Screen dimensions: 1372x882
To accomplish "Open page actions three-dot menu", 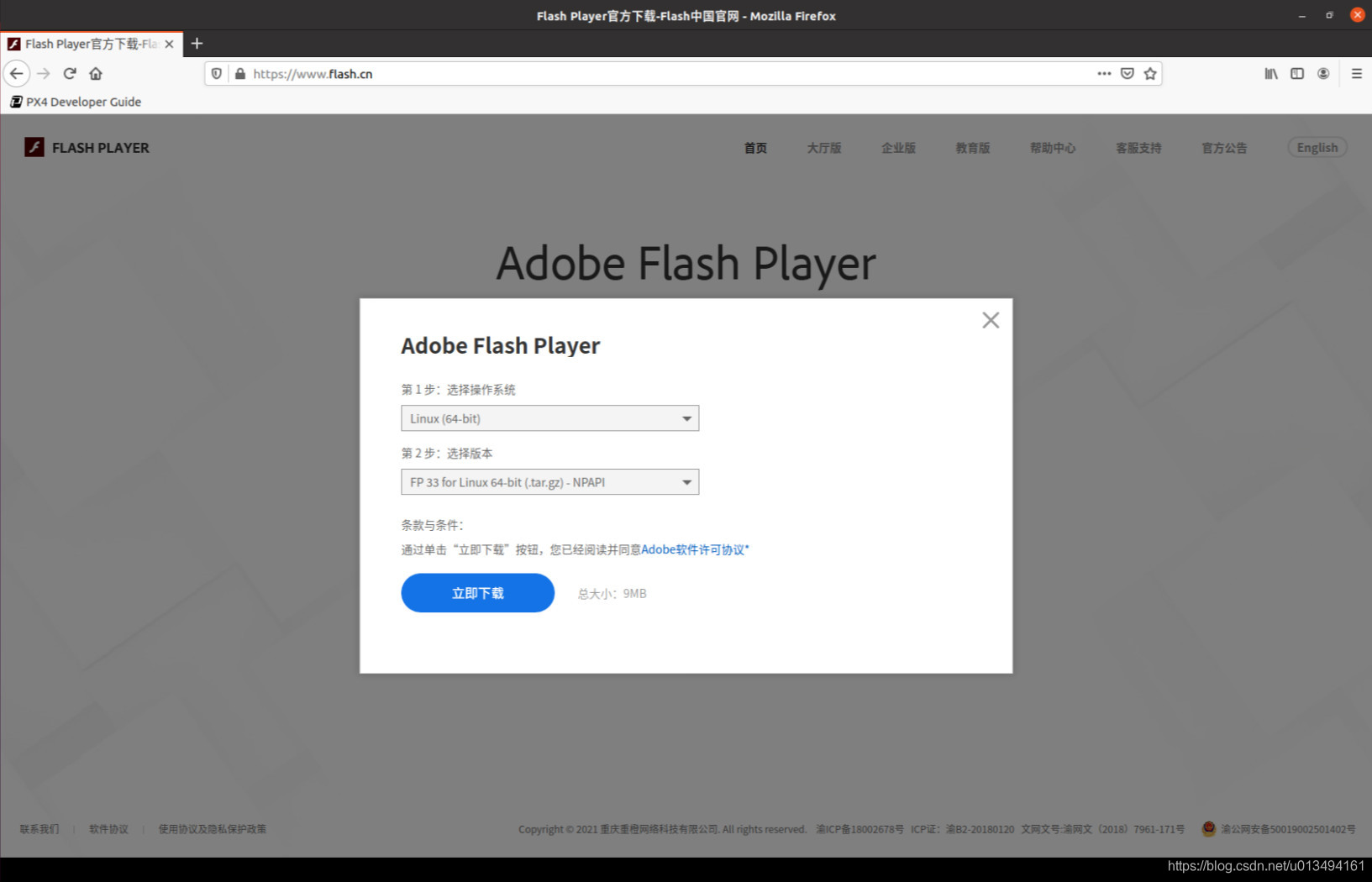I will click(x=1104, y=74).
